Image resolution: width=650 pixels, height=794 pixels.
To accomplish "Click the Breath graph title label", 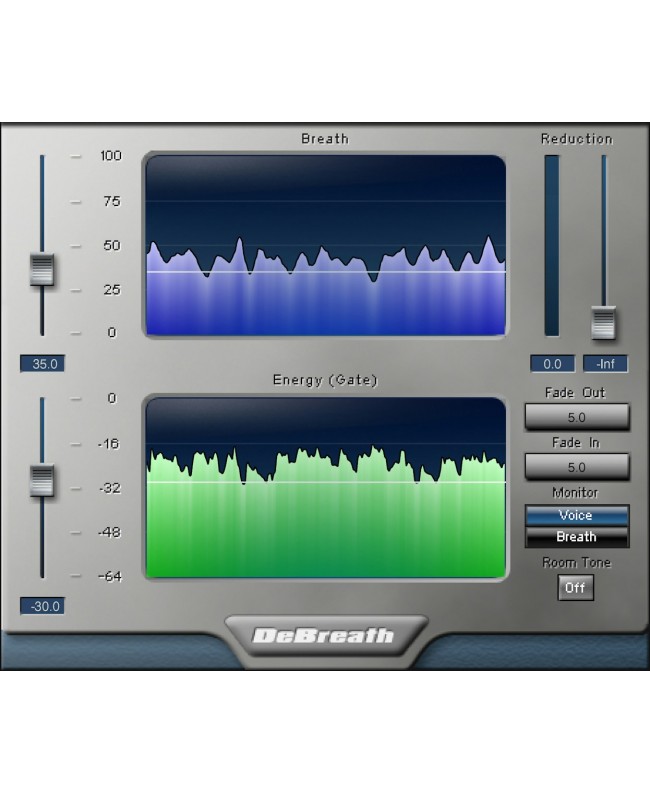I will click(x=325, y=139).
